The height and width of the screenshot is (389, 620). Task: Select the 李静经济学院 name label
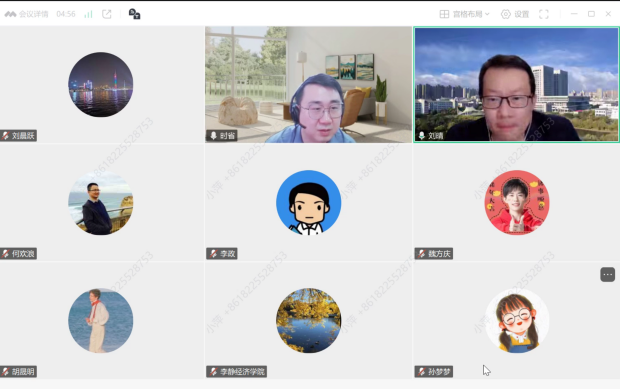click(236, 371)
